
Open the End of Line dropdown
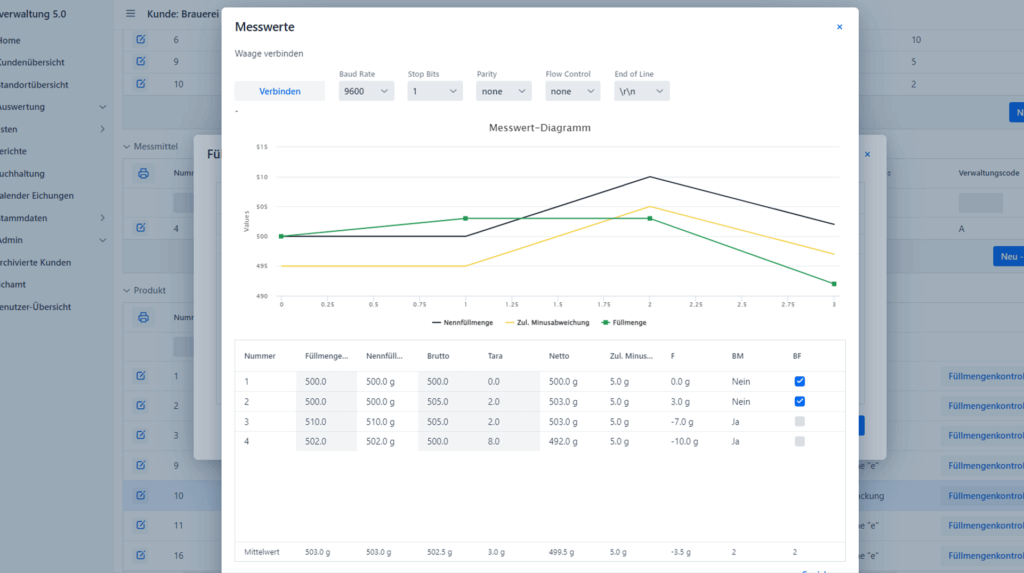641,91
